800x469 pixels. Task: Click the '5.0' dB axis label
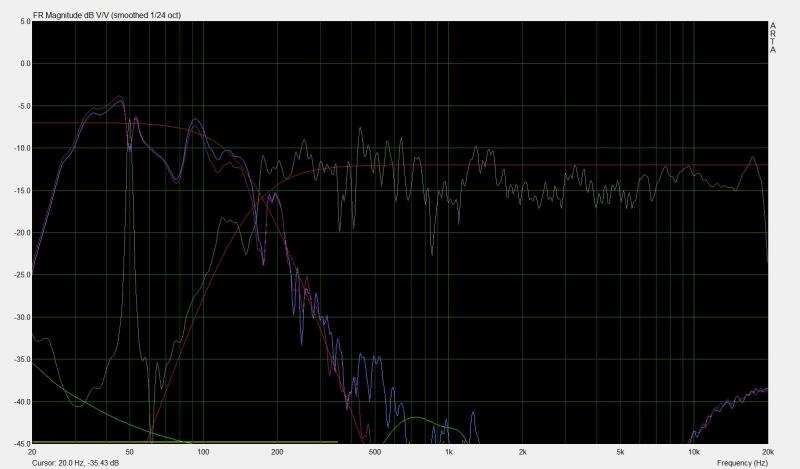coord(26,21)
